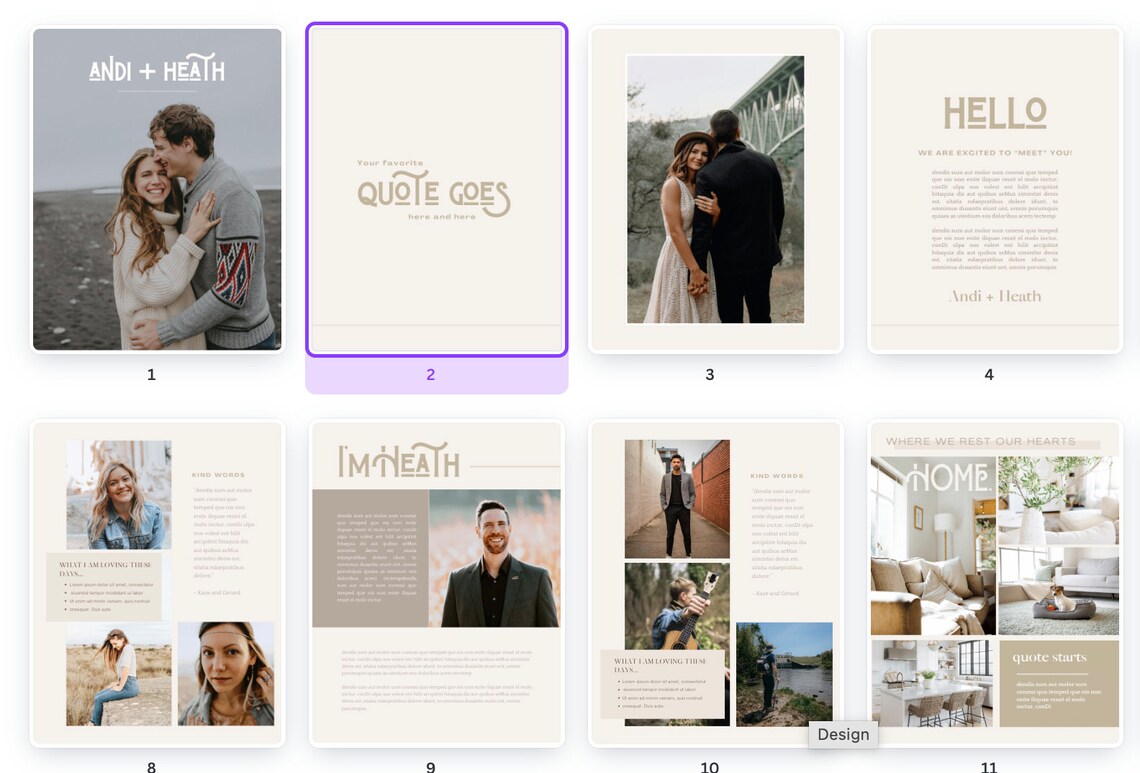The image size is (1140, 773).
Task: Select the highlighted page 2 number label
Action: click(x=430, y=374)
